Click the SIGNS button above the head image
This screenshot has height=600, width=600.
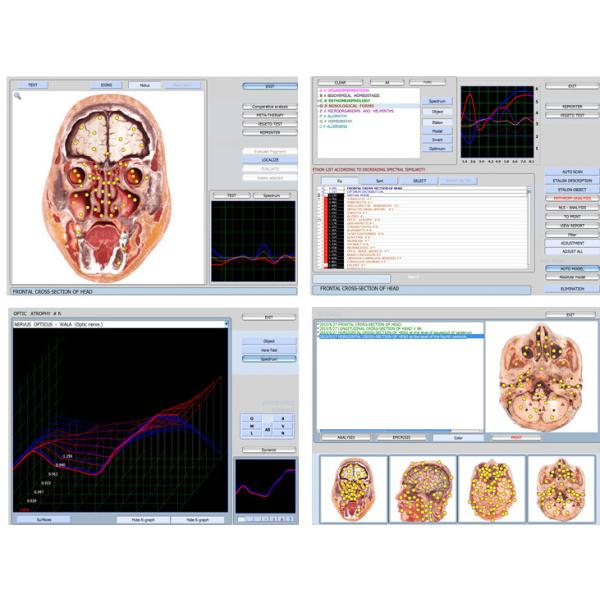pyautogui.click(x=107, y=85)
